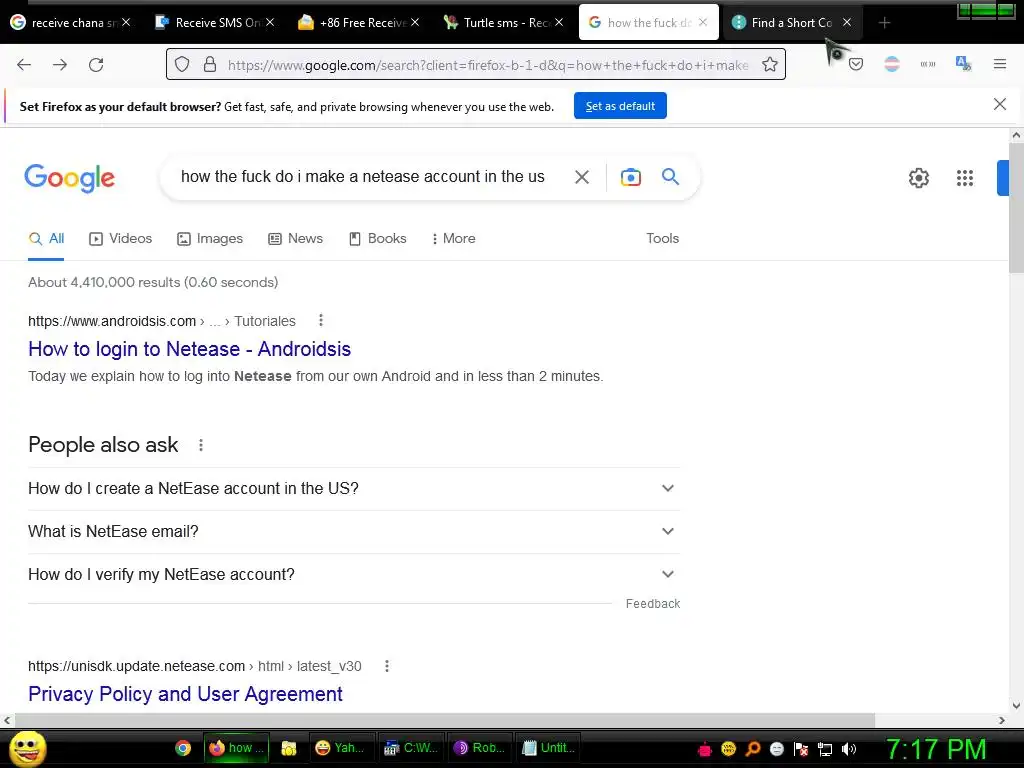
Task: Select the Videos search filter
Action: click(120, 239)
